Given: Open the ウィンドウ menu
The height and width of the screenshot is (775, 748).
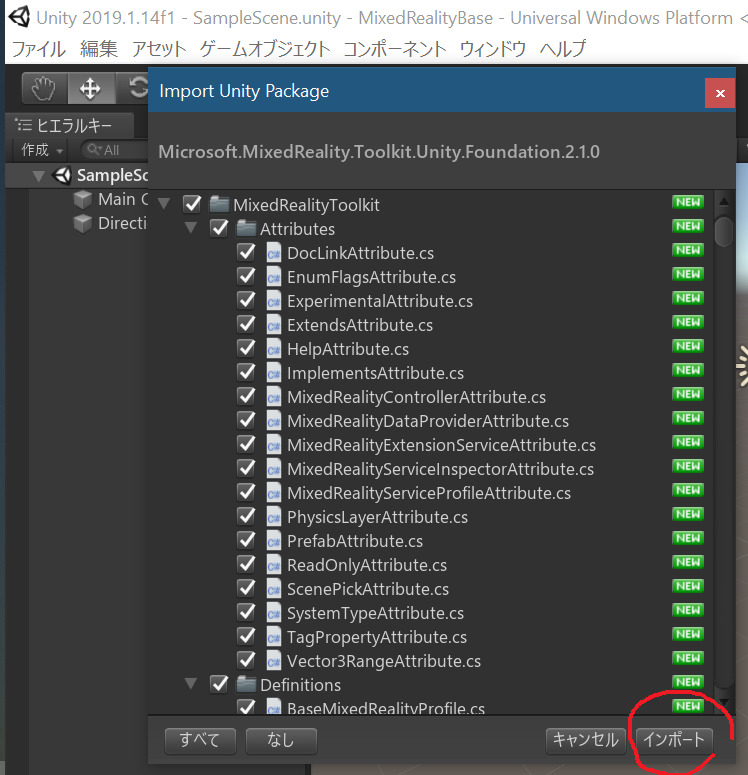Looking at the screenshot, I should pyautogui.click(x=493, y=49).
